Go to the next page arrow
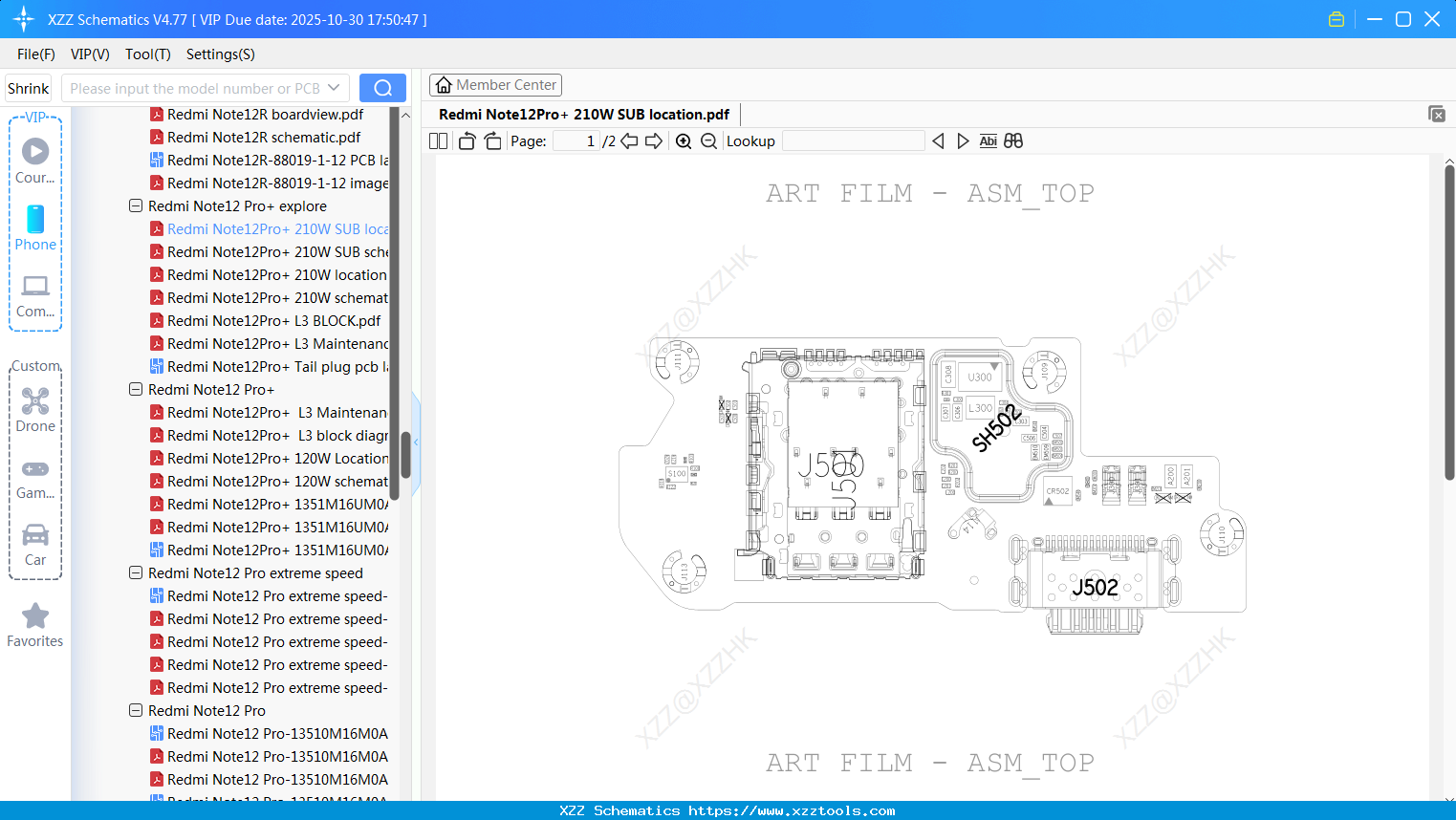This screenshot has height=820, width=1456. 654,141
